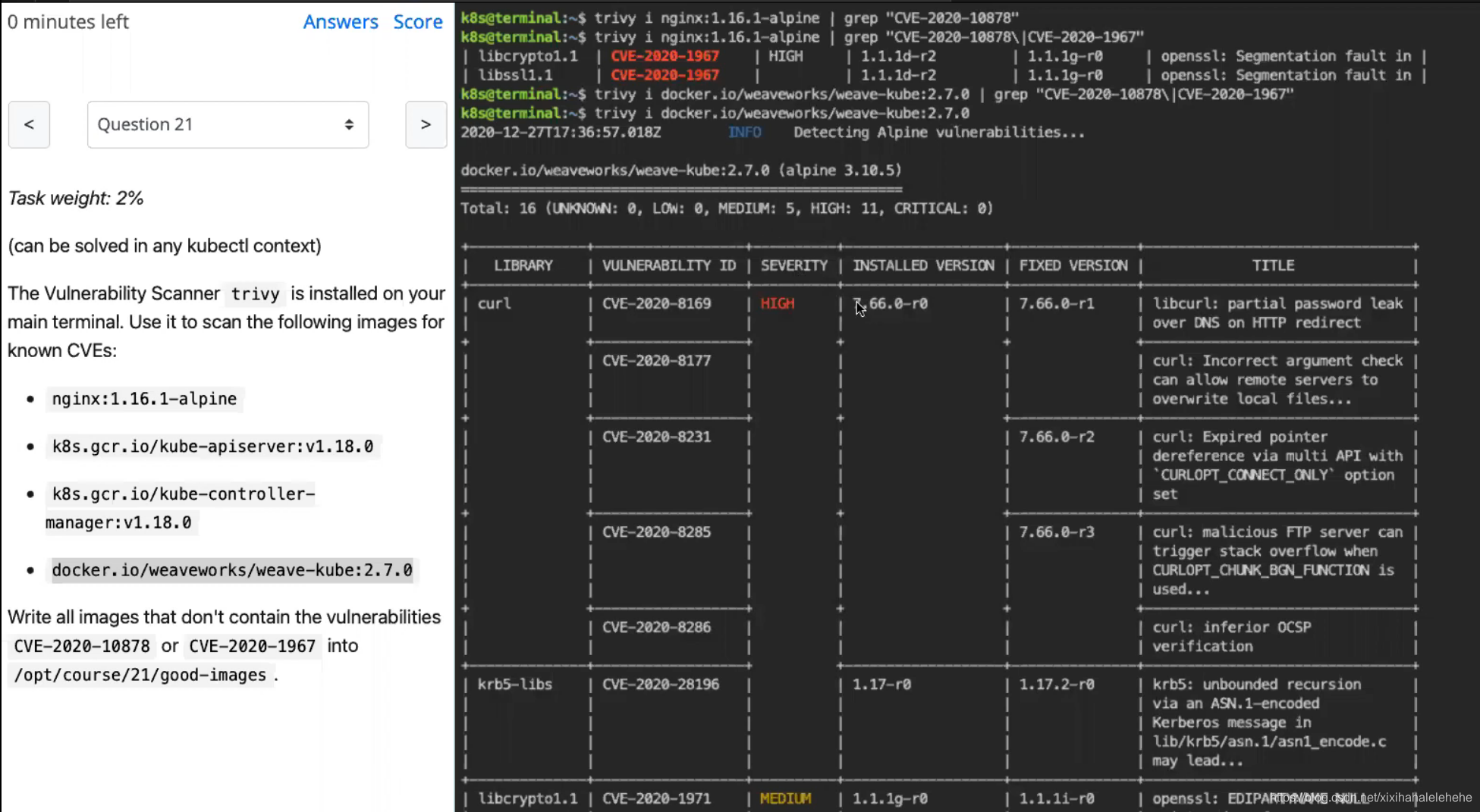Click the curl inferior OCSP verification title
The image size is (1480, 812).
[1232, 637]
